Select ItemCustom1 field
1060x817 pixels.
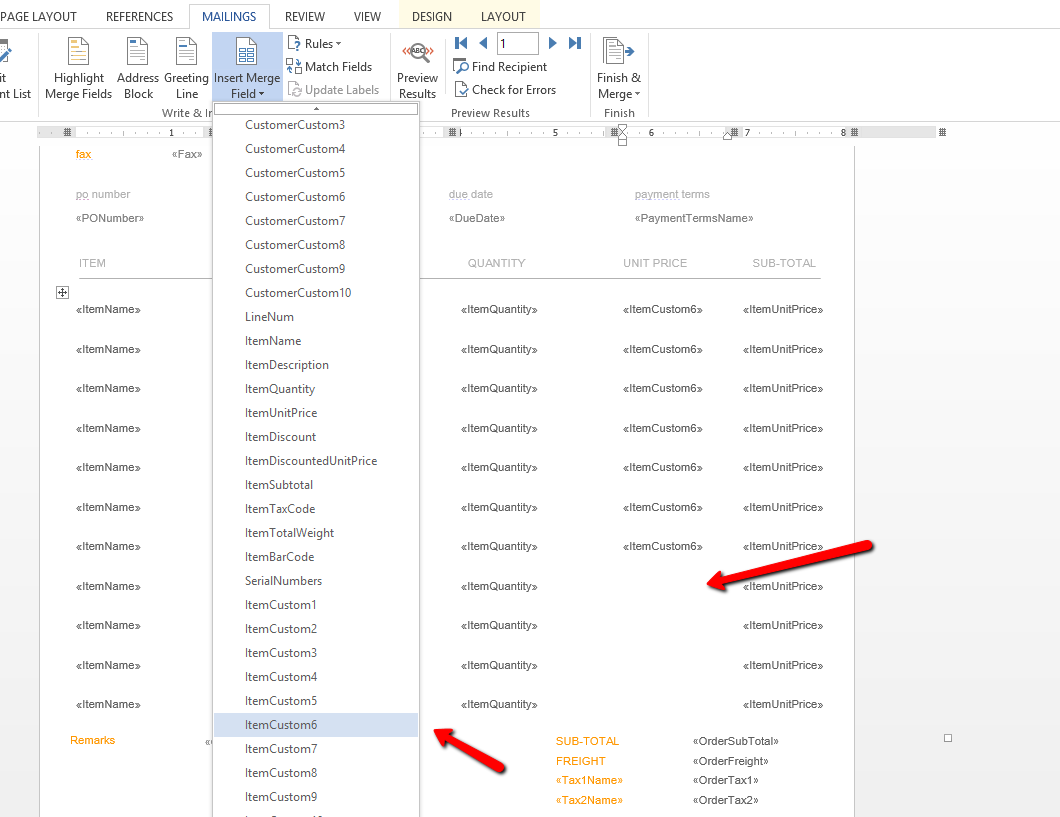pos(316,605)
